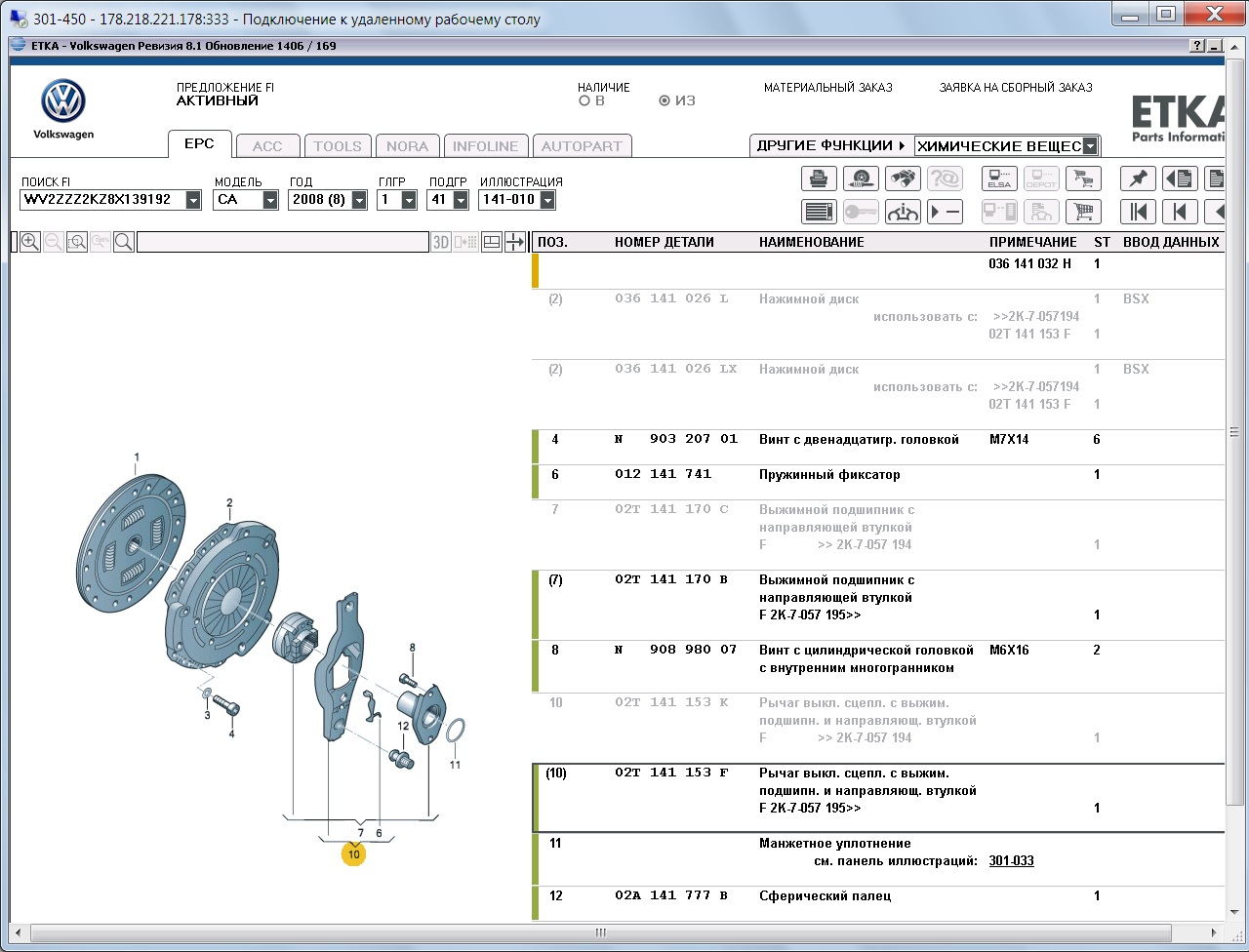Open the ХИМИЧЕСКИЕ ВЕЩЕС dropdown
1249x952 pixels.
[x=1091, y=146]
